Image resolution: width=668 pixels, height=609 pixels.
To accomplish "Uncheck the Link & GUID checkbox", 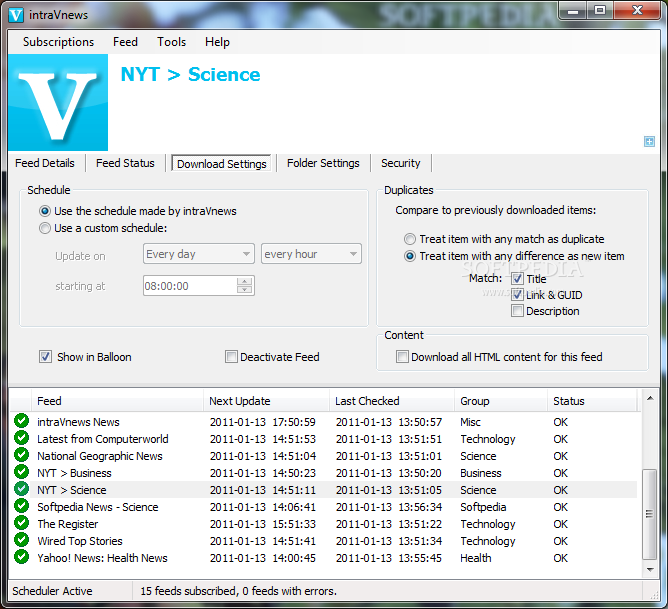I will pos(517,295).
